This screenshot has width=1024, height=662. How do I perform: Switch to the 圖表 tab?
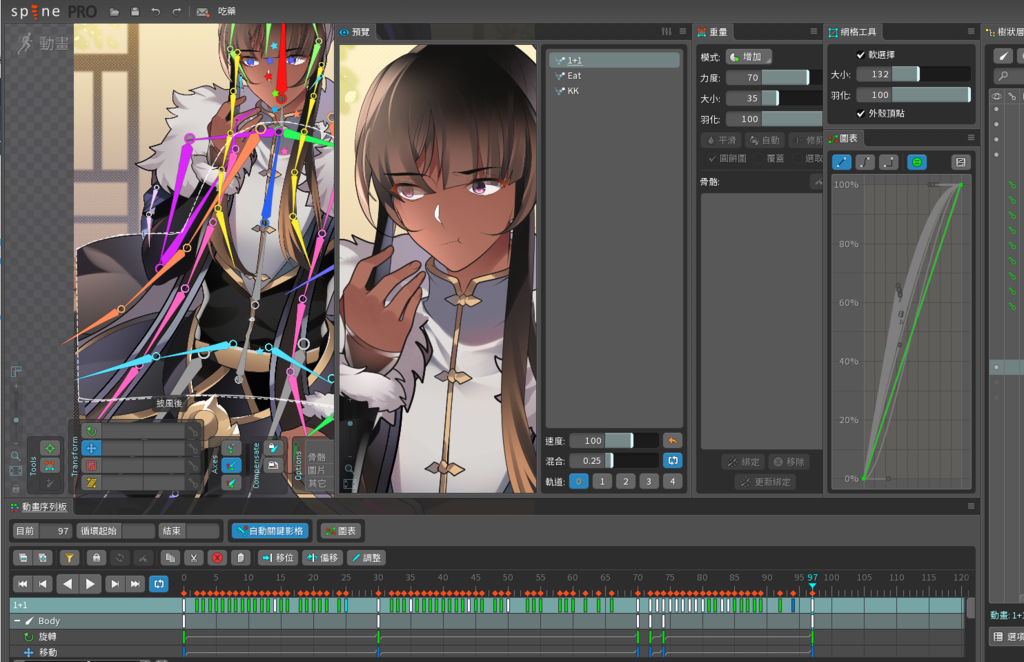pyautogui.click(x=843, y=138)
